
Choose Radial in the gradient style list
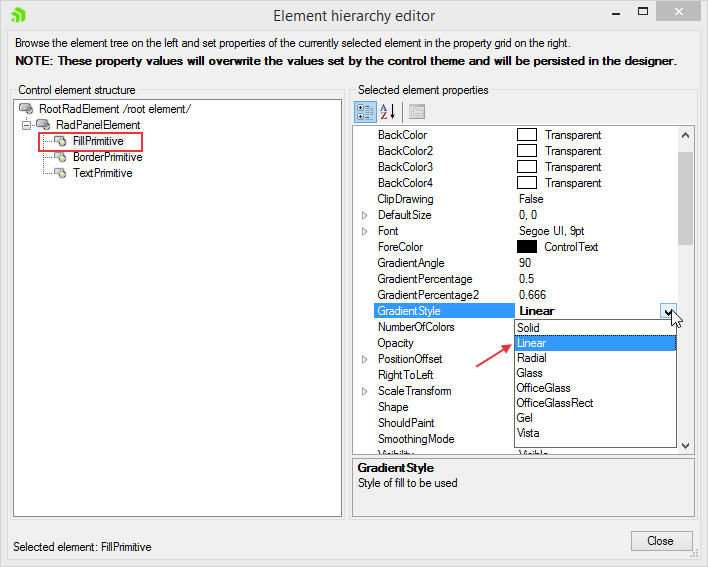pos(595,358)
